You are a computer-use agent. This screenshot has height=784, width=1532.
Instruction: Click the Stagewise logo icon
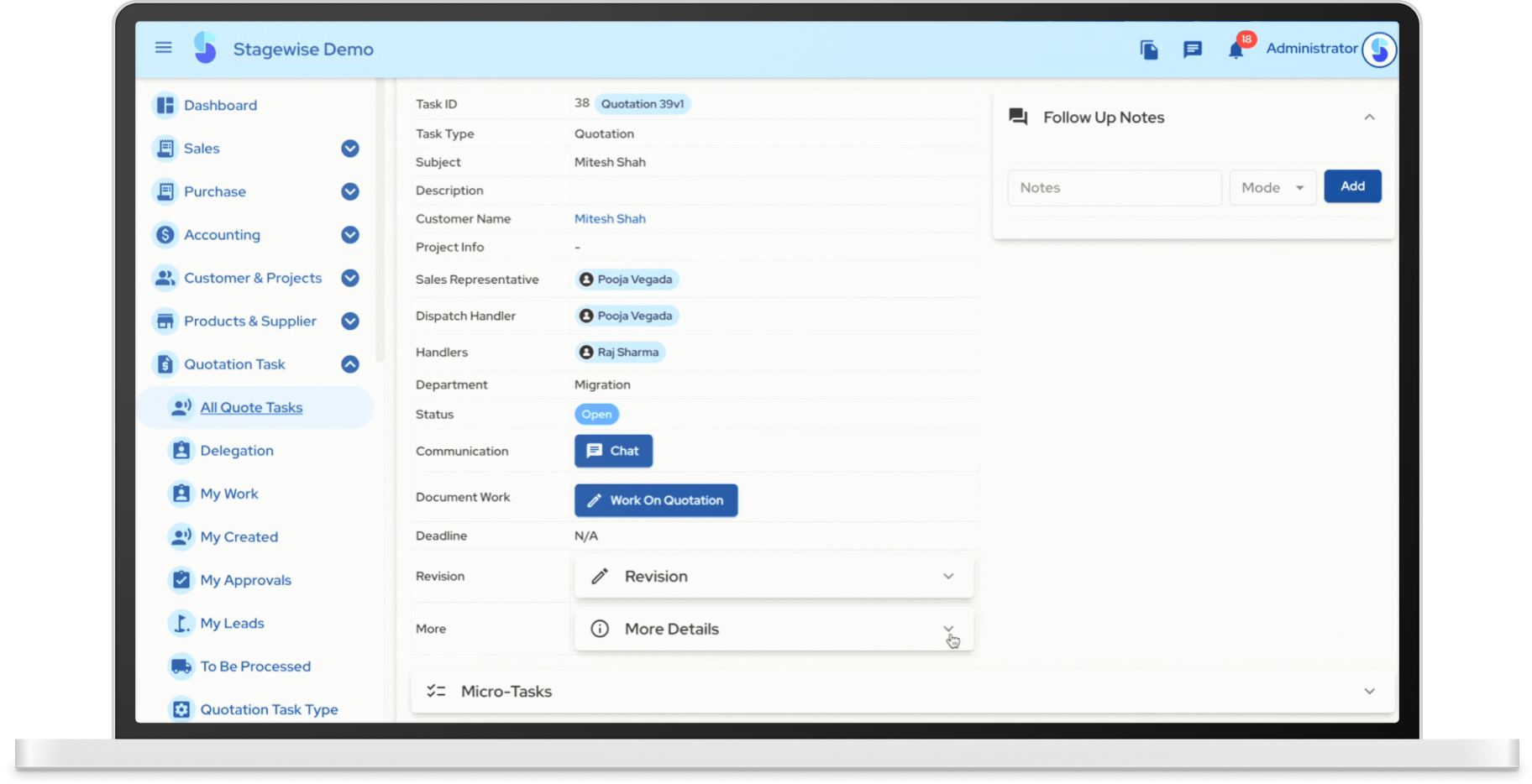tap(205, 48)
